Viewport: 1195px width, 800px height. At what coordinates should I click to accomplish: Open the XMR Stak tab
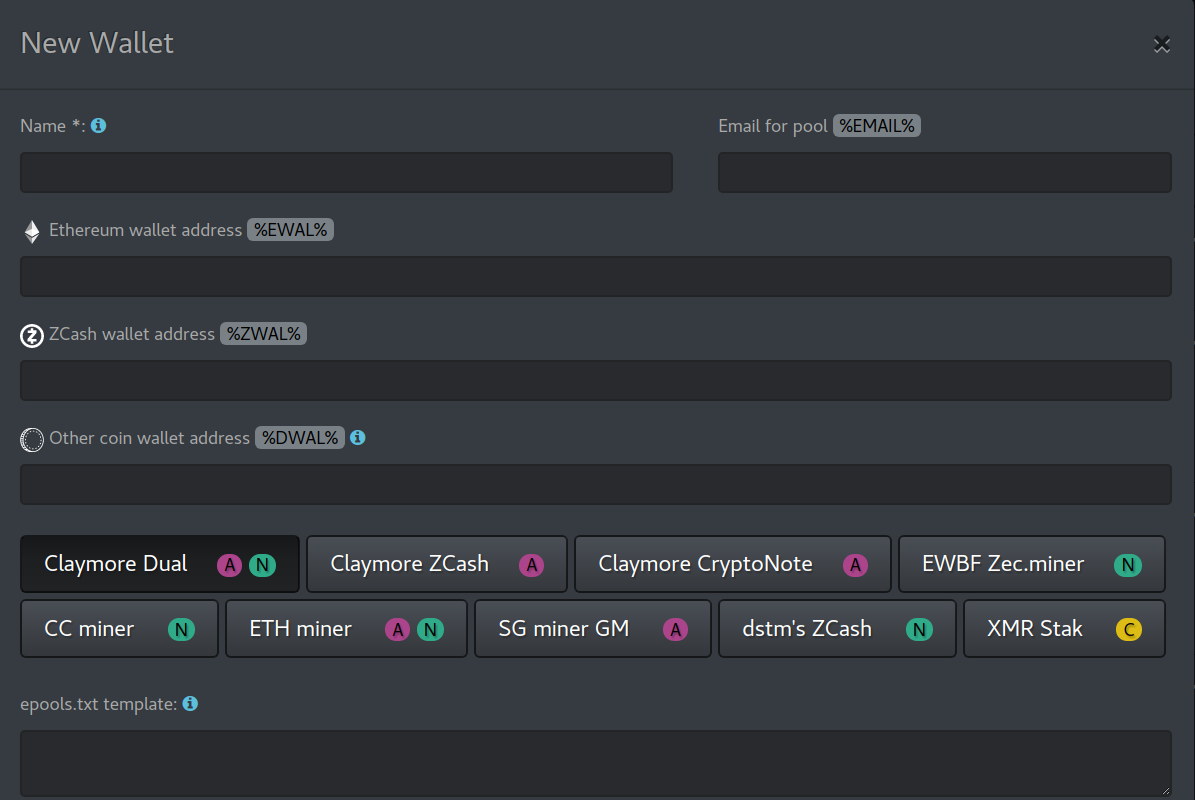[1065, 629]
